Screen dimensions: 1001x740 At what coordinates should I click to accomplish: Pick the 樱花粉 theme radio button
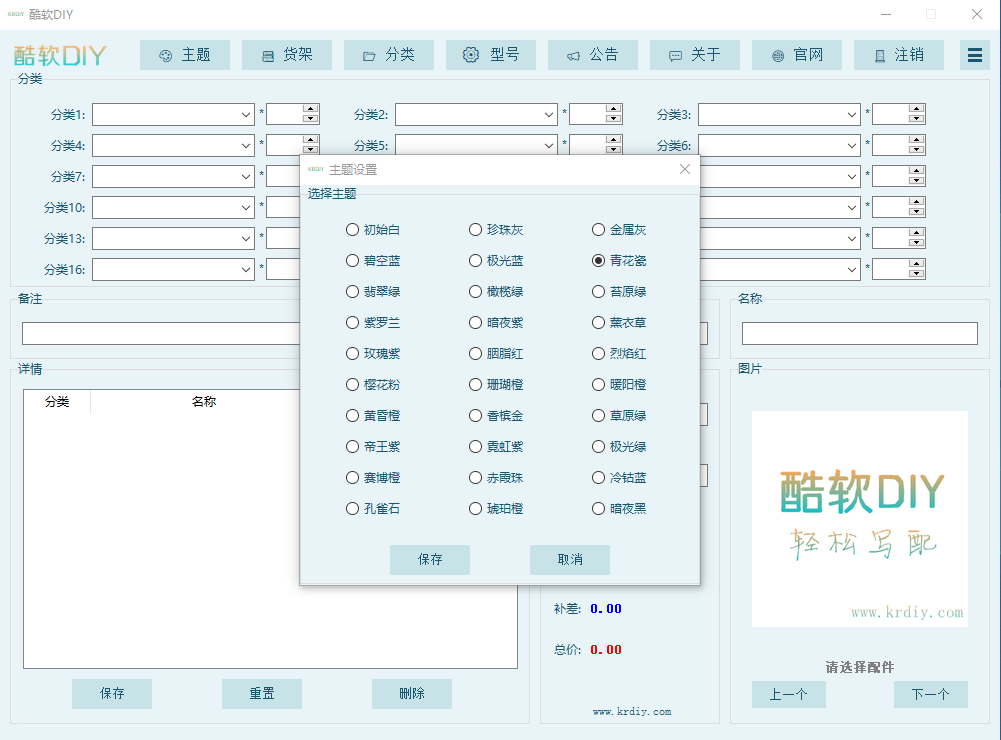tap(352, 385)
